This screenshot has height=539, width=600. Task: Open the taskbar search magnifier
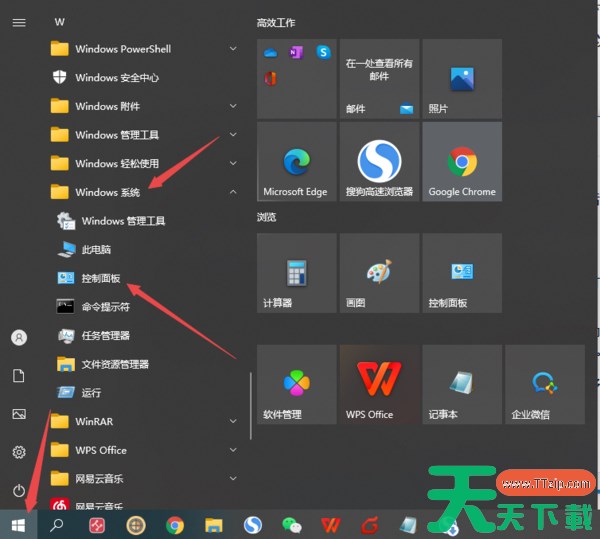[57, 524]
